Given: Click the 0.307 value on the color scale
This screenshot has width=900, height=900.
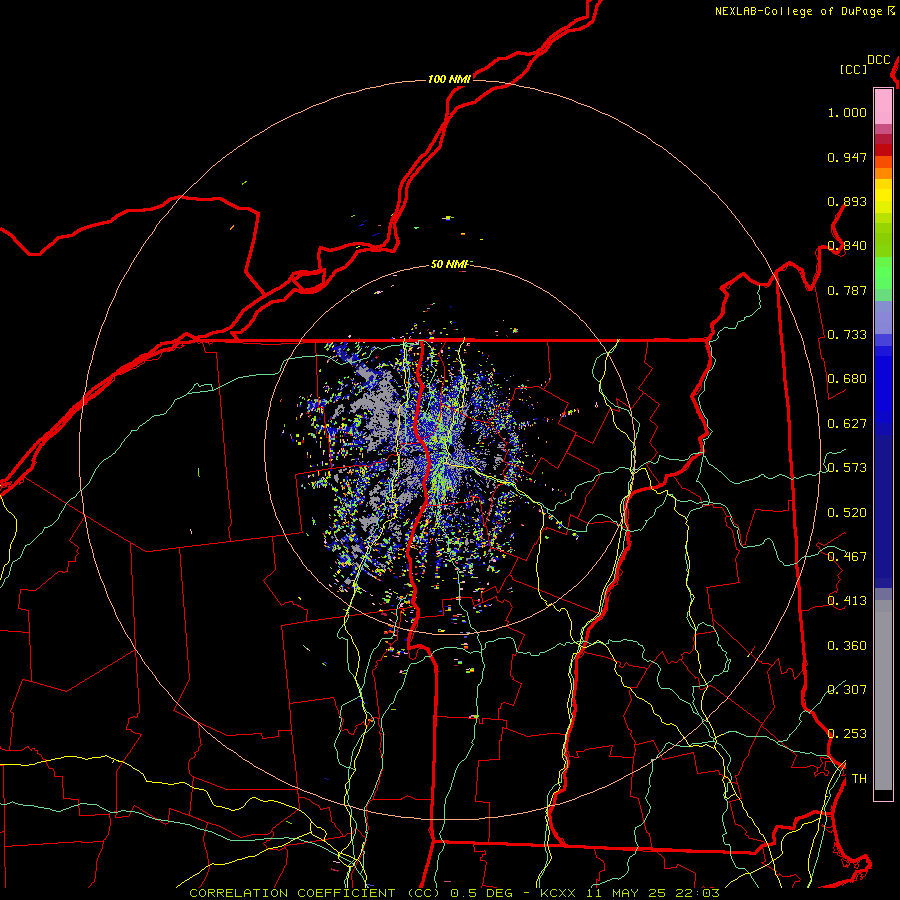Looking at the screenshot, I should pos(847,689).
